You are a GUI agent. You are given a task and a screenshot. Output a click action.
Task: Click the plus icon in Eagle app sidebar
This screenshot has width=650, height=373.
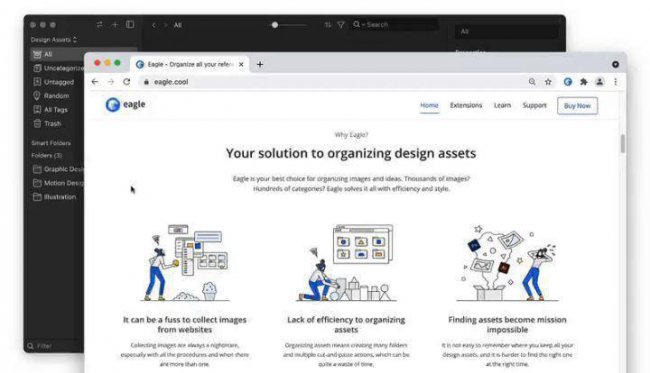[115, 24]
